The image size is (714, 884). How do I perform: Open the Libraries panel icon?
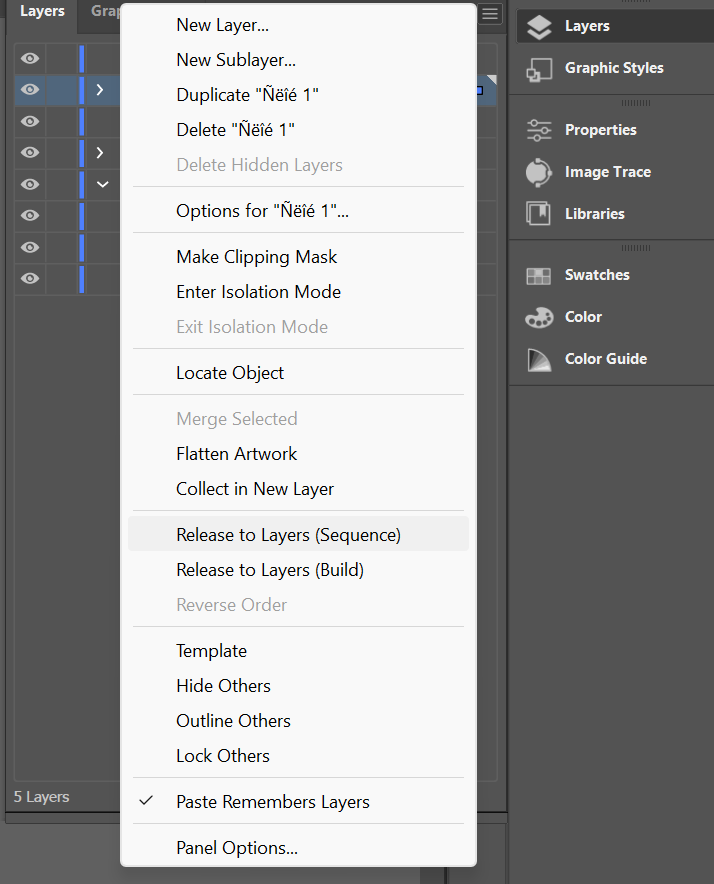(539, 214)
